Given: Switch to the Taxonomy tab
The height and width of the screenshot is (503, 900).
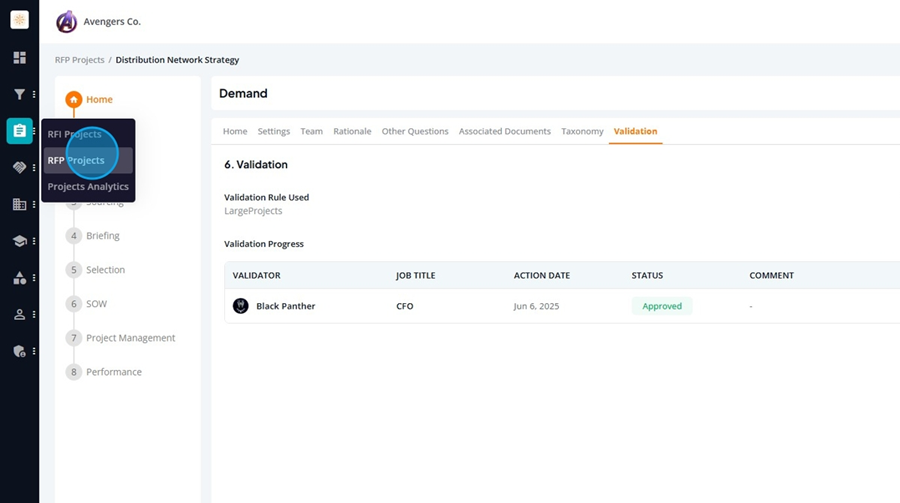Looking at the screenshot, I should 582,131.
